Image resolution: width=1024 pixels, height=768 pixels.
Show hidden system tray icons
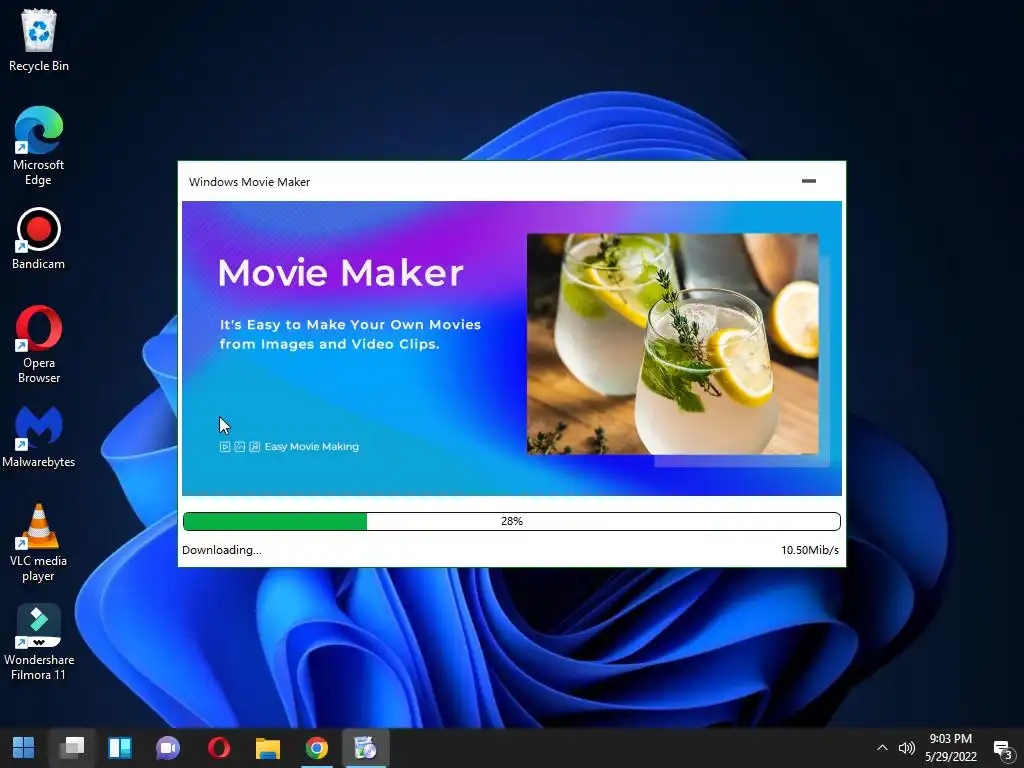coord(882,748)
